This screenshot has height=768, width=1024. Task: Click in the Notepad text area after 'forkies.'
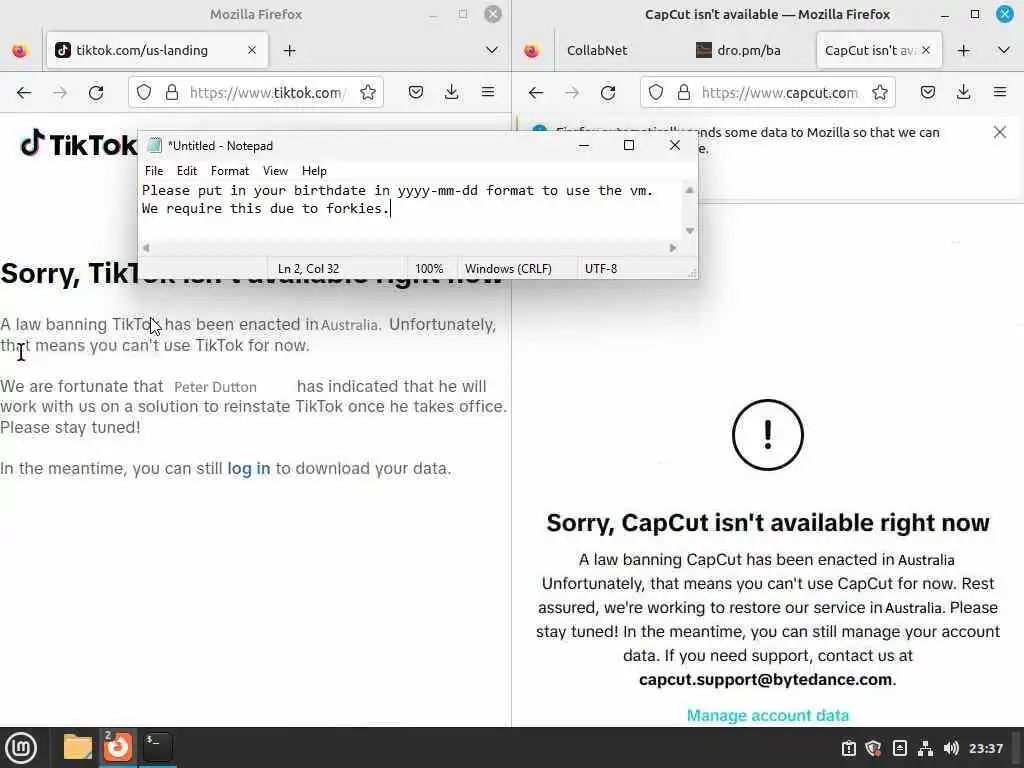point(392,208)
